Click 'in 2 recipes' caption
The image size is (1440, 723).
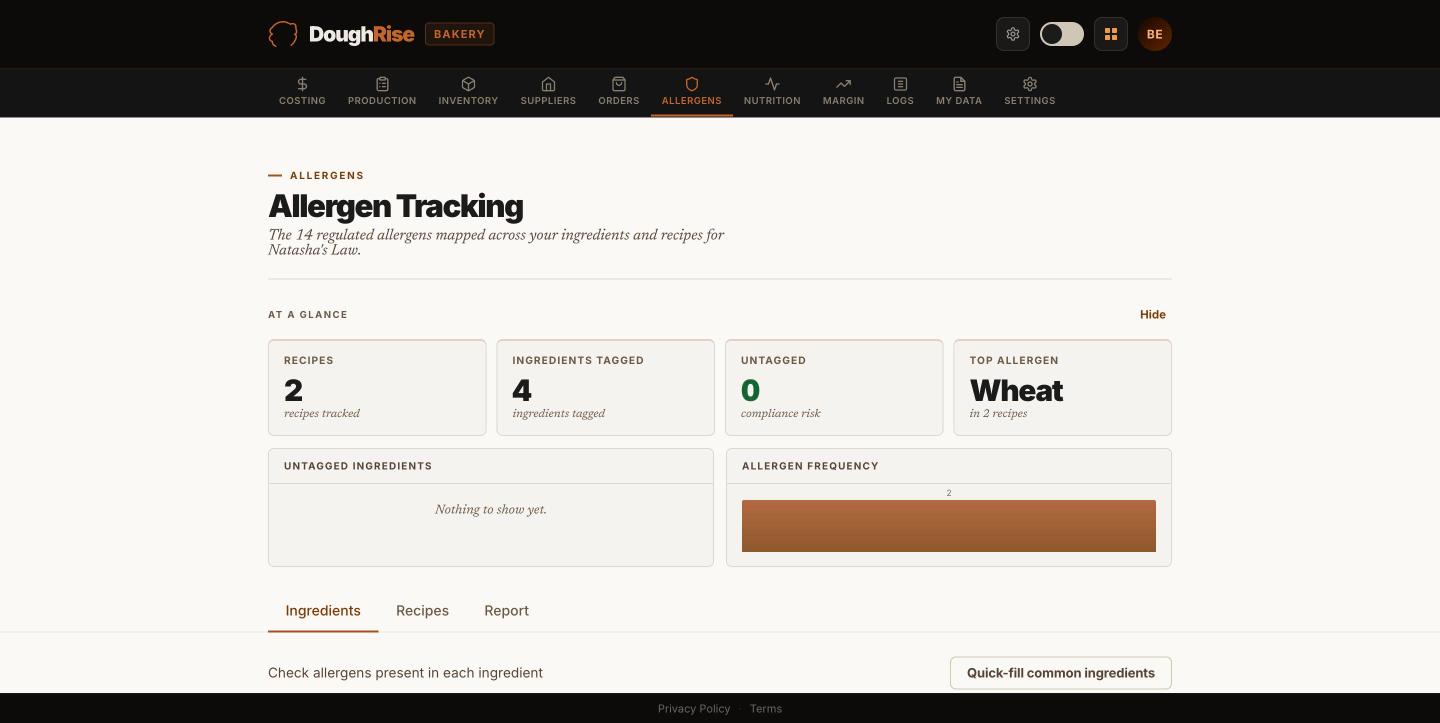(998, 414)
